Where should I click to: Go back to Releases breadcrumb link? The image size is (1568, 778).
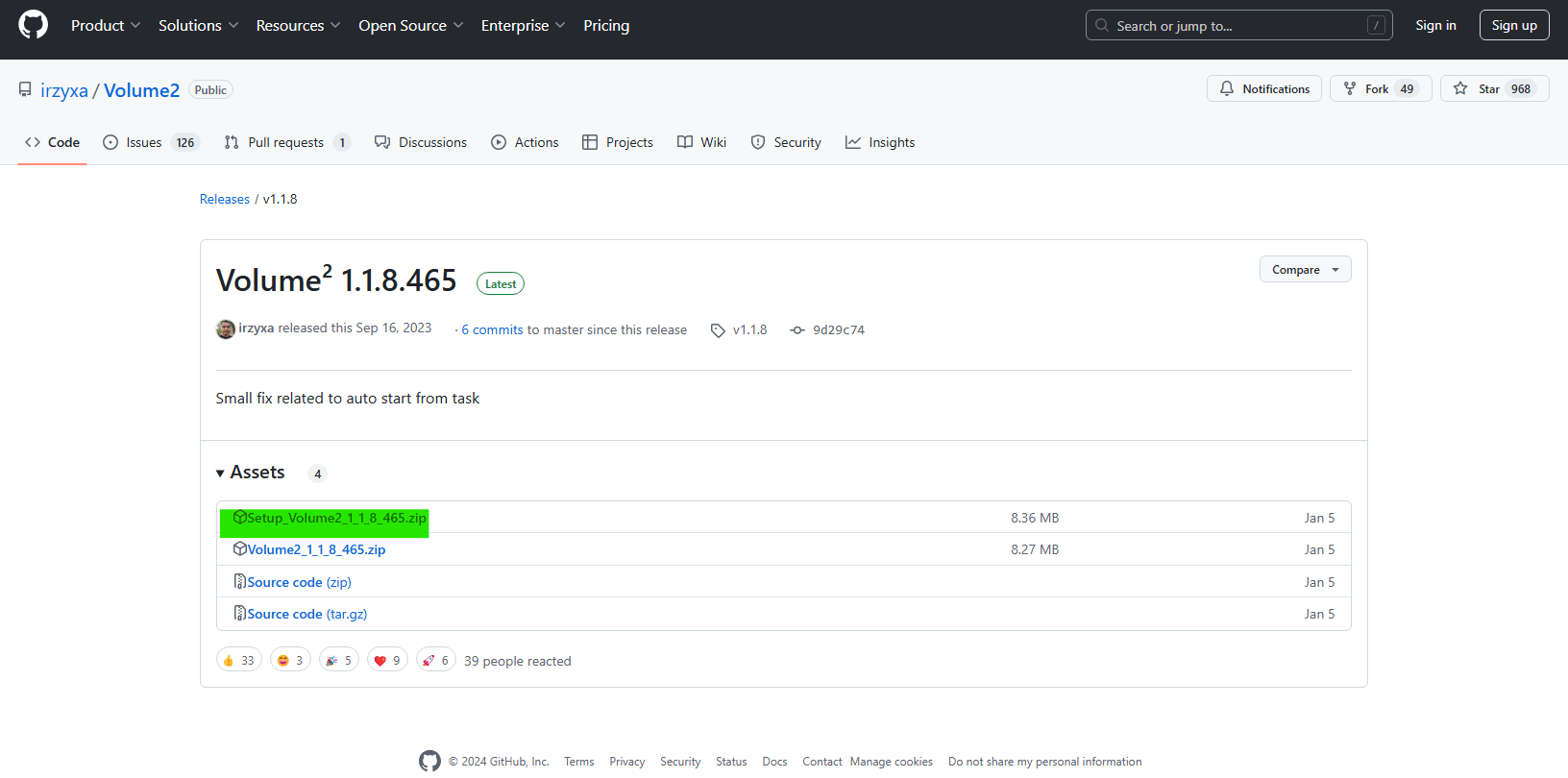pos(225,199)
